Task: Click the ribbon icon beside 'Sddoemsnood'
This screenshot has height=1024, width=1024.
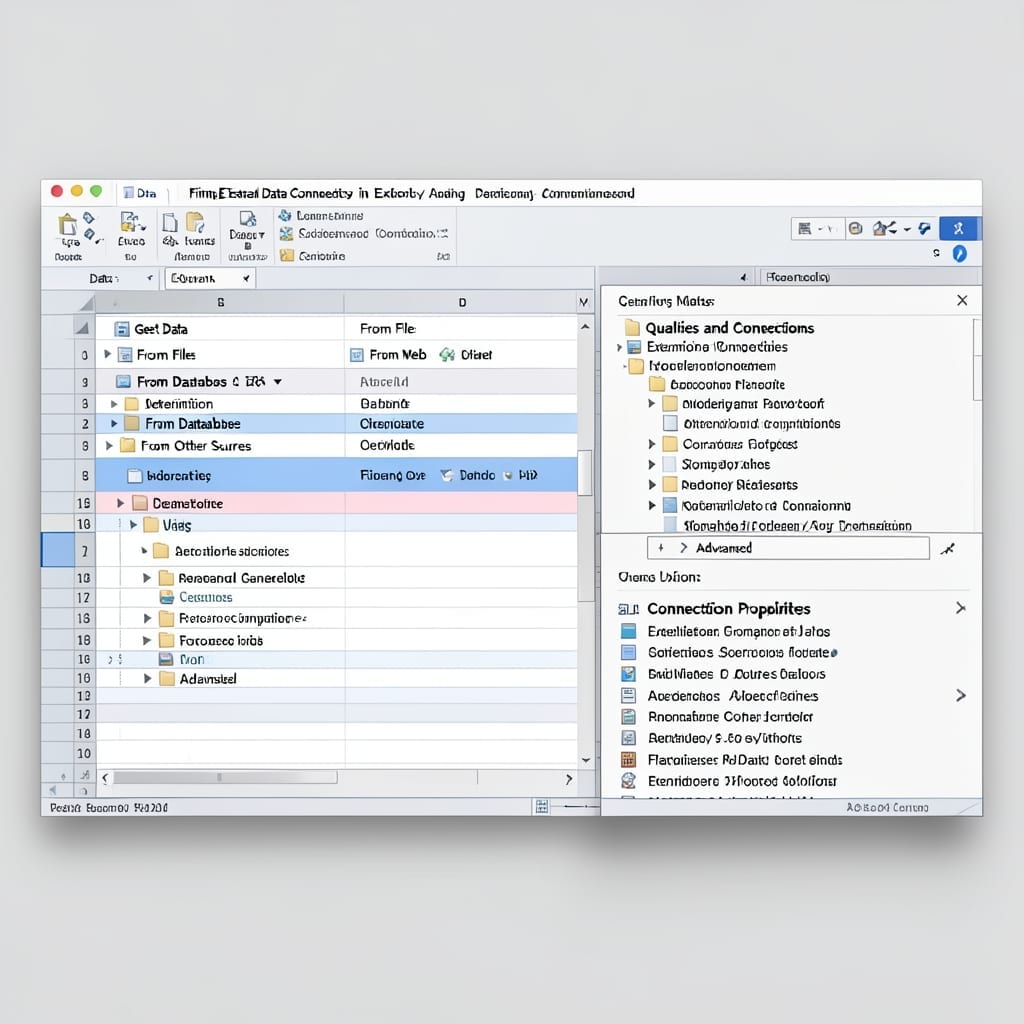Action: (286, 234)
